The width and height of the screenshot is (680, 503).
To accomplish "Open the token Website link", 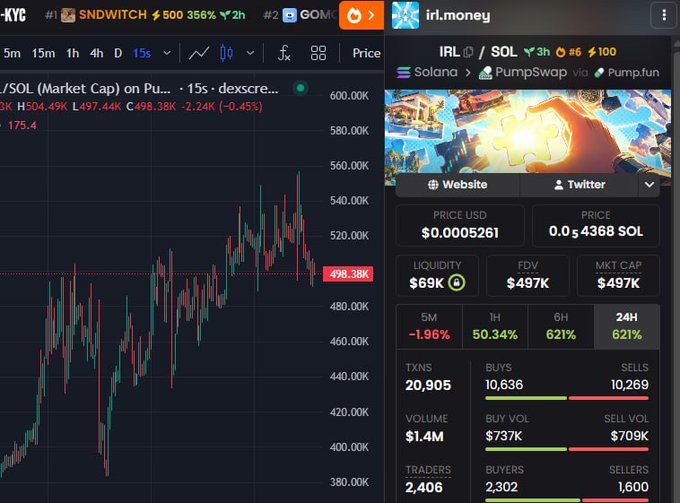I will tap(458, 185).
